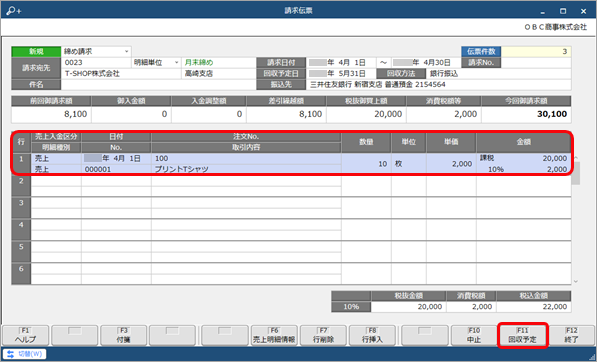Click F12 終了 exit button

571,335
